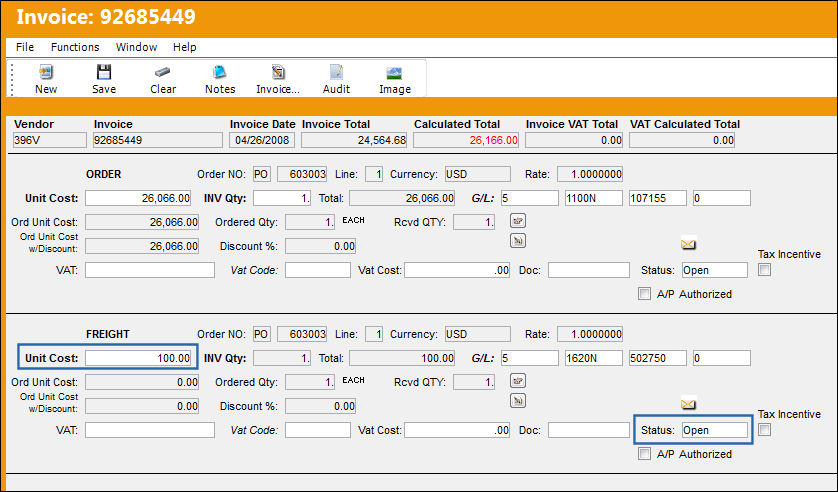
Task: Open the Window menu
Action: click(x=136, y=47)
